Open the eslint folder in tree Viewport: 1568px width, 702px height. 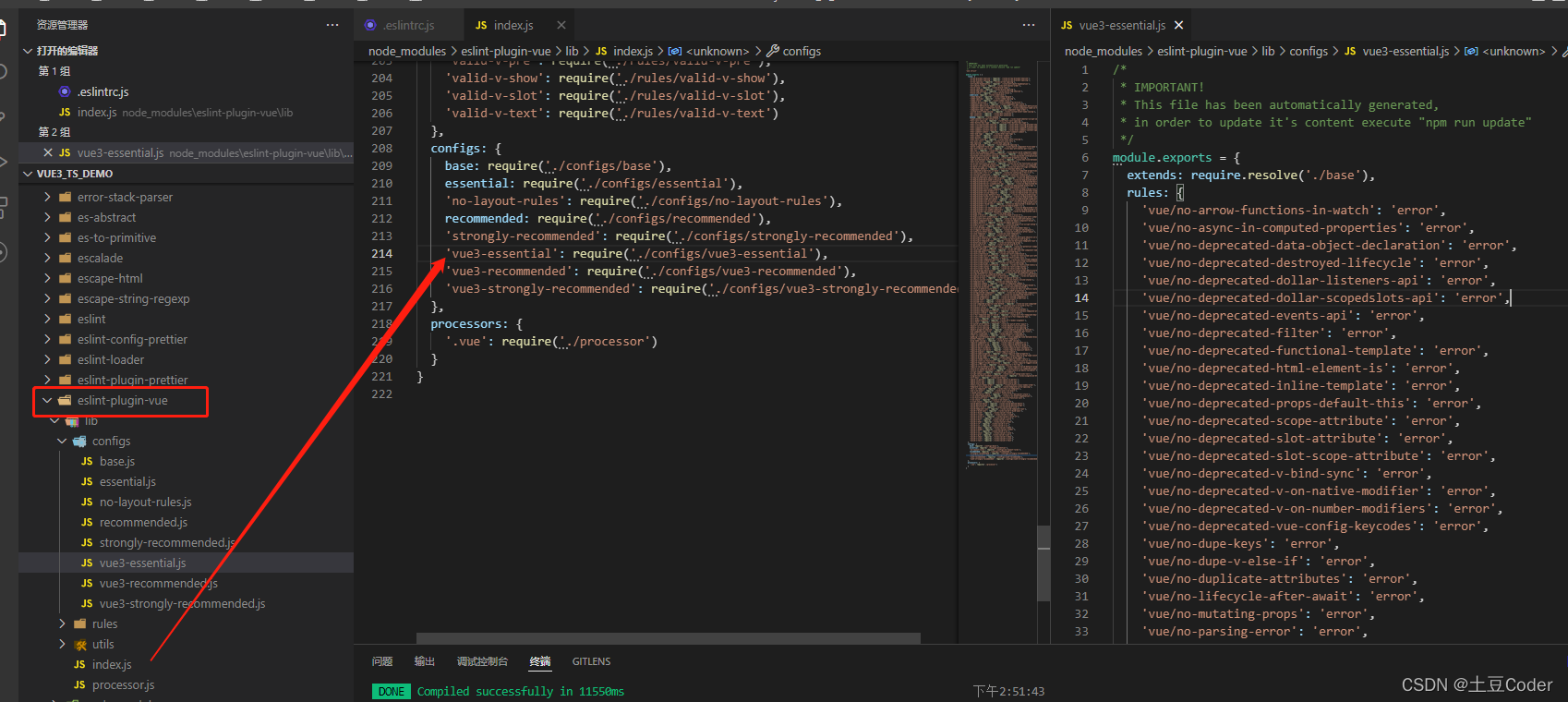click(x=91, y=319)
